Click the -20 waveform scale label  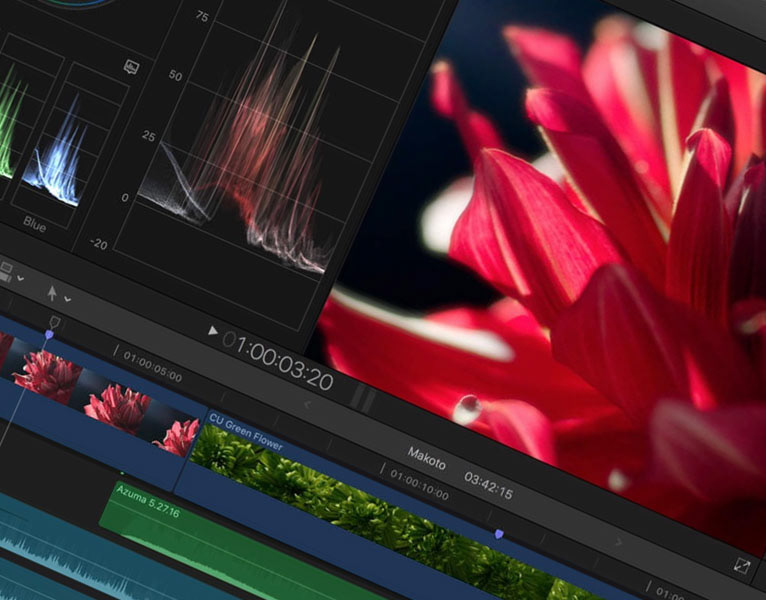coord(99,243)
